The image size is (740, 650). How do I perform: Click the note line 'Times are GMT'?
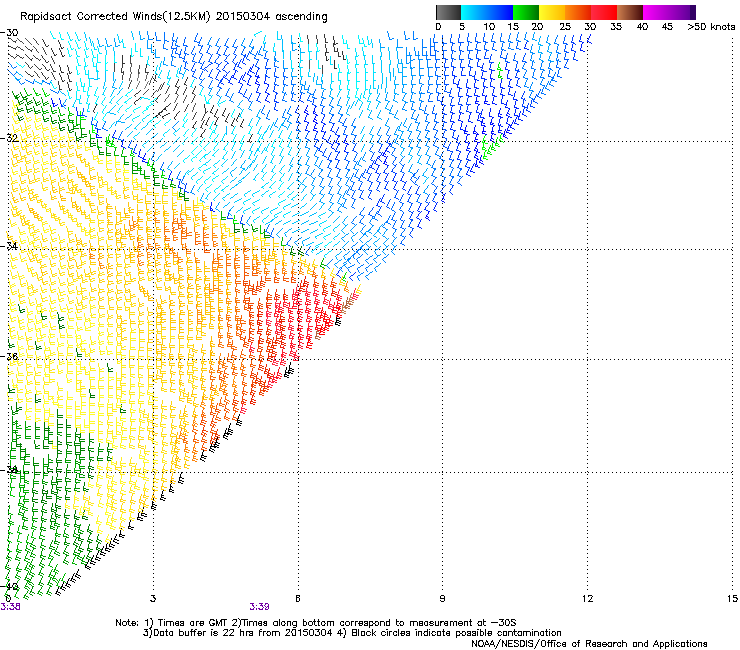pyautogui.click(x=191, y=623)
